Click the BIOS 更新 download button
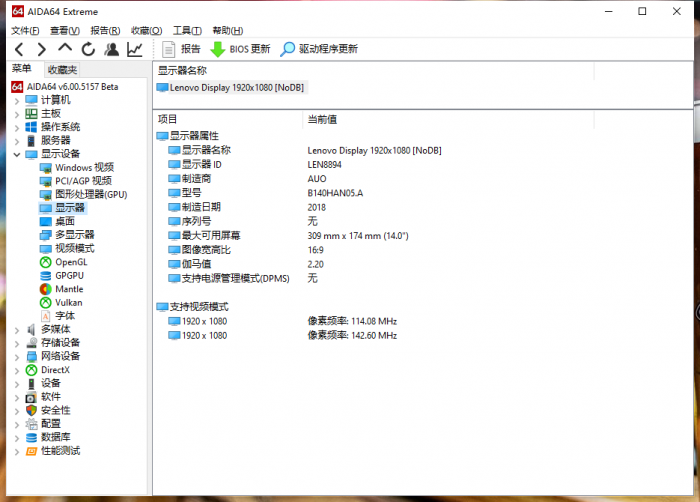This screenshot has width=700, height=502. 240,49
